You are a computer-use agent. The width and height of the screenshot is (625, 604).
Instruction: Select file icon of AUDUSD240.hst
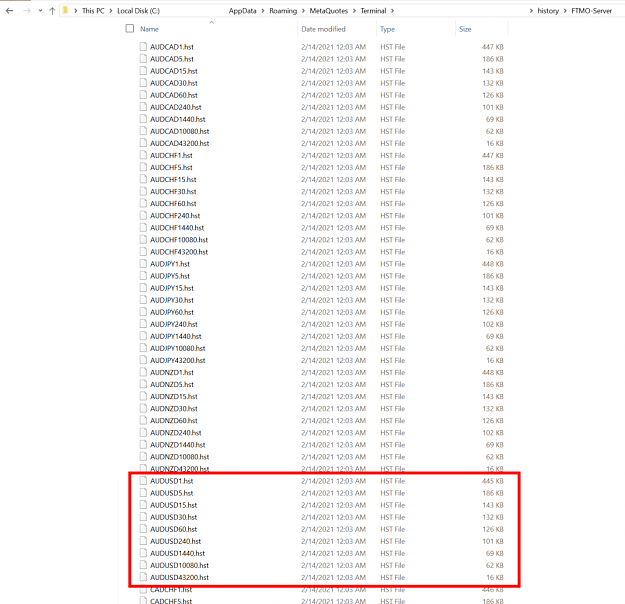tap(143, 541)
